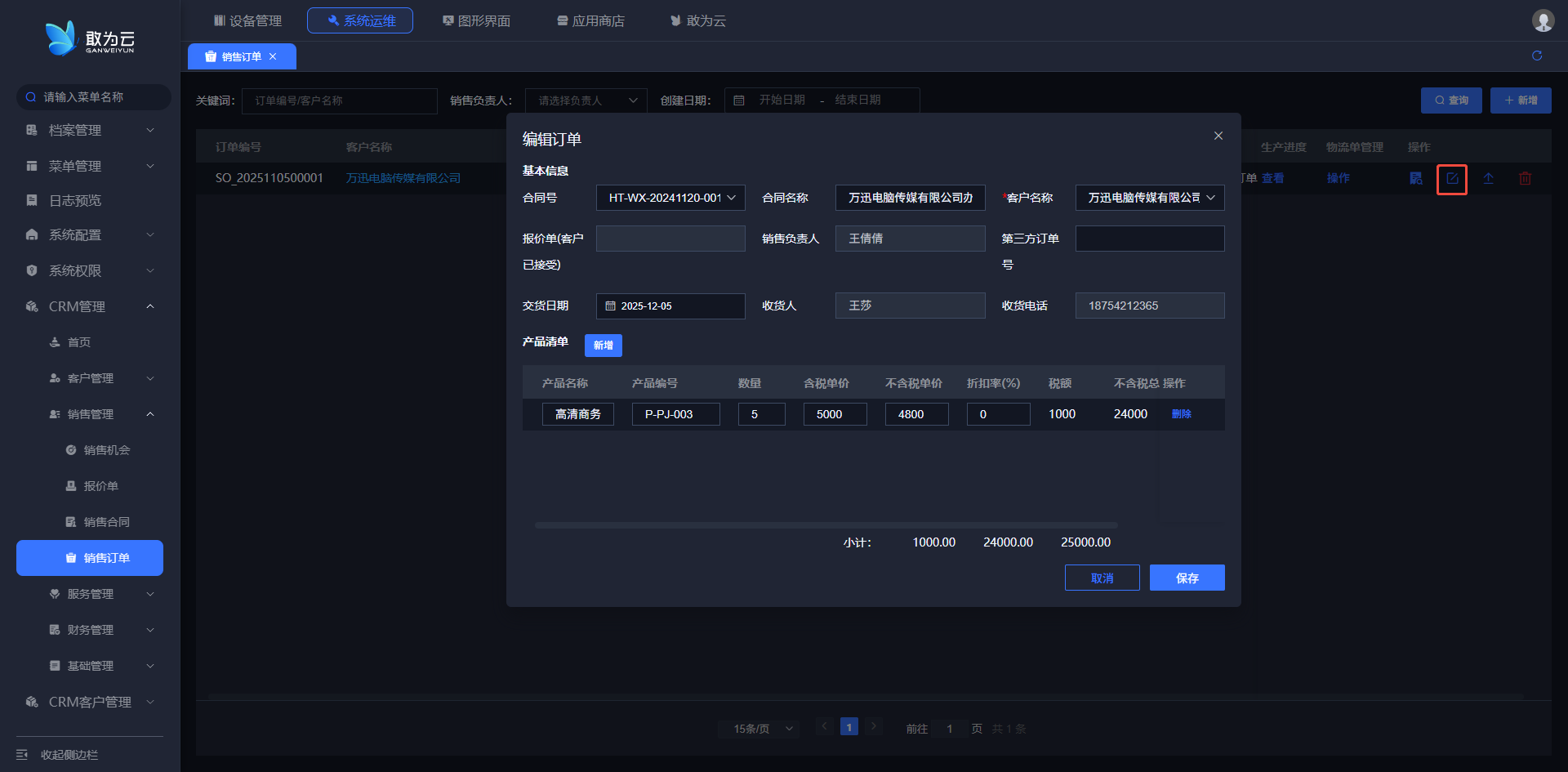The width and height of the screenshot is (1568, 772).
Task: Click the 第三方订单号 input field
Action: pyautogui.click(x=1149, y=239)
